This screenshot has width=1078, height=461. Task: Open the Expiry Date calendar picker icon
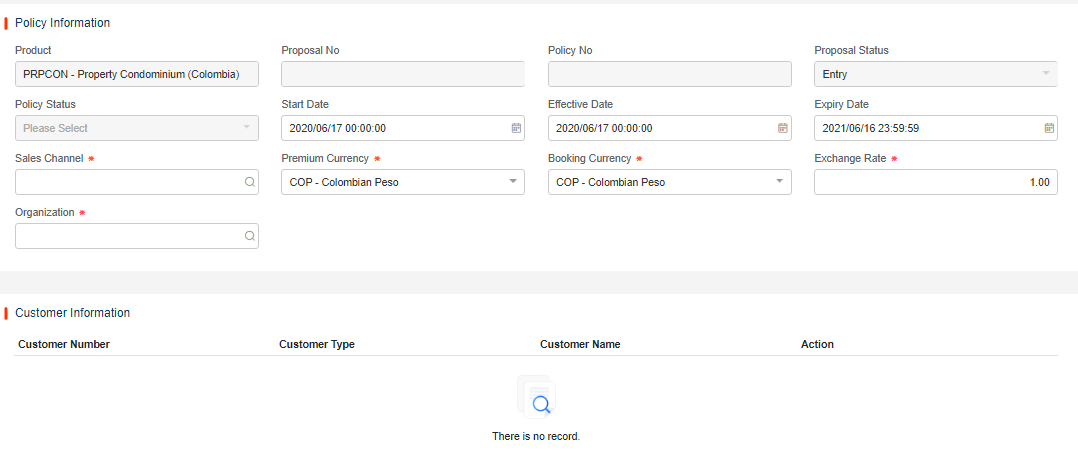(x=1049, y=128)
